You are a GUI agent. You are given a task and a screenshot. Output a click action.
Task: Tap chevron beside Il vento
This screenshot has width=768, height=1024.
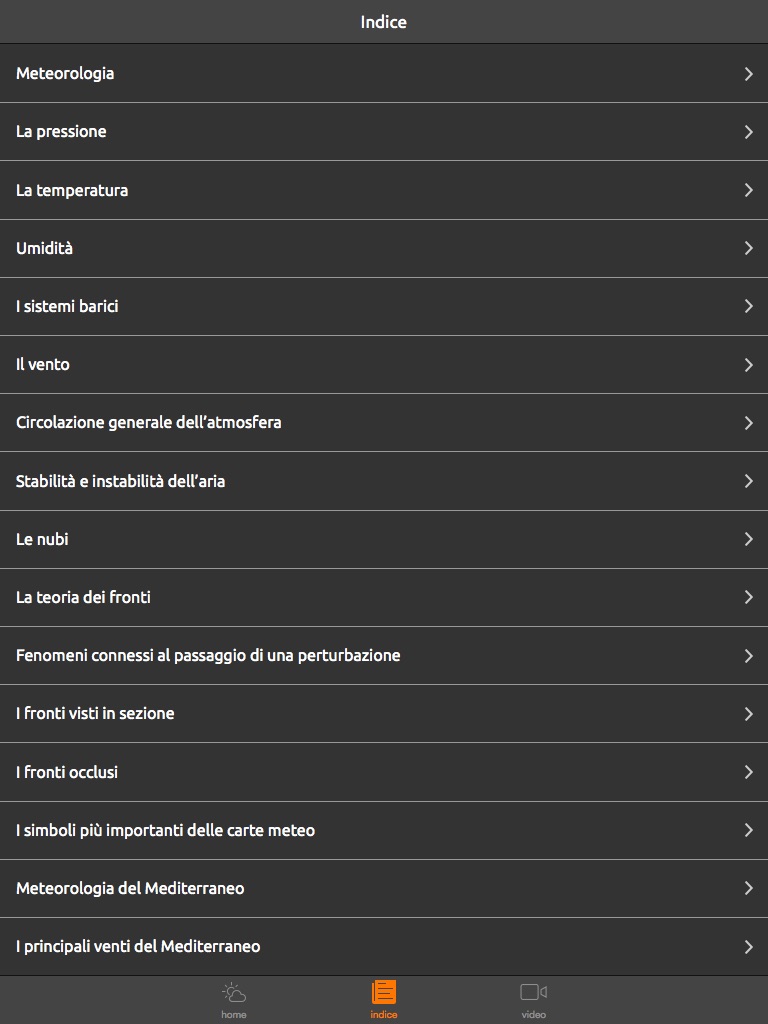[x=748, y=365]
